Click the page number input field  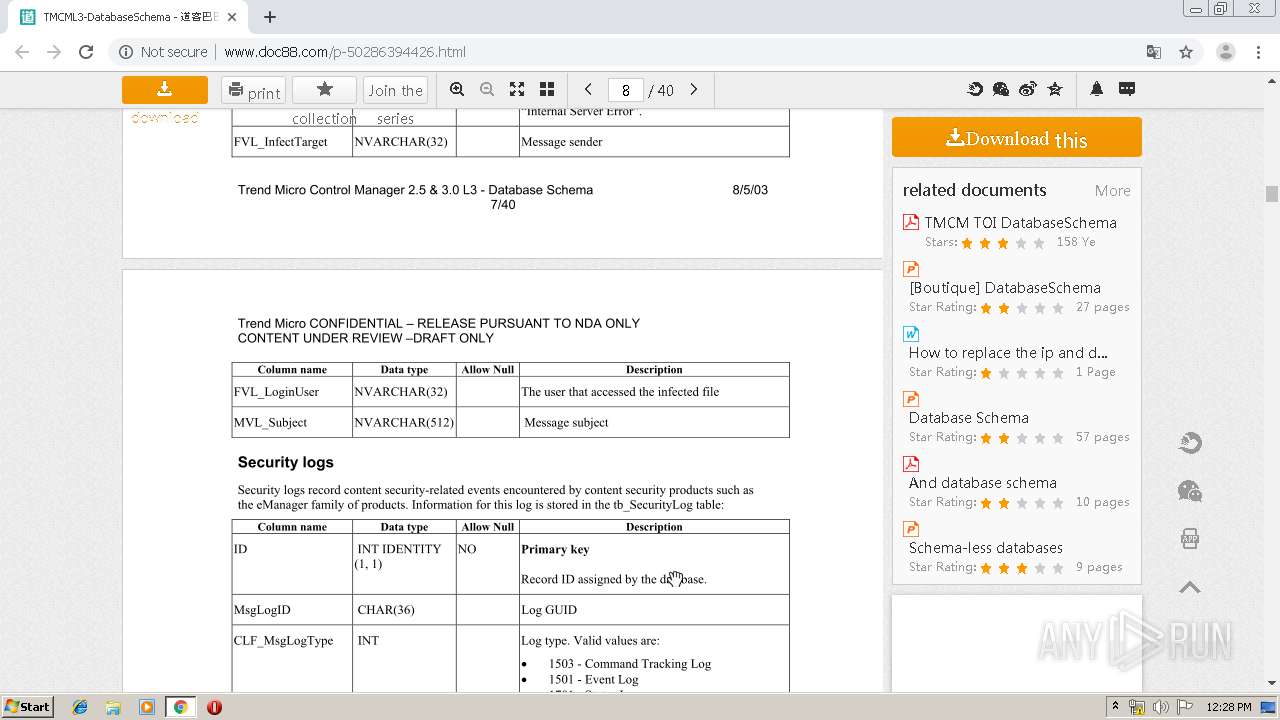click(x=625, y=90)
